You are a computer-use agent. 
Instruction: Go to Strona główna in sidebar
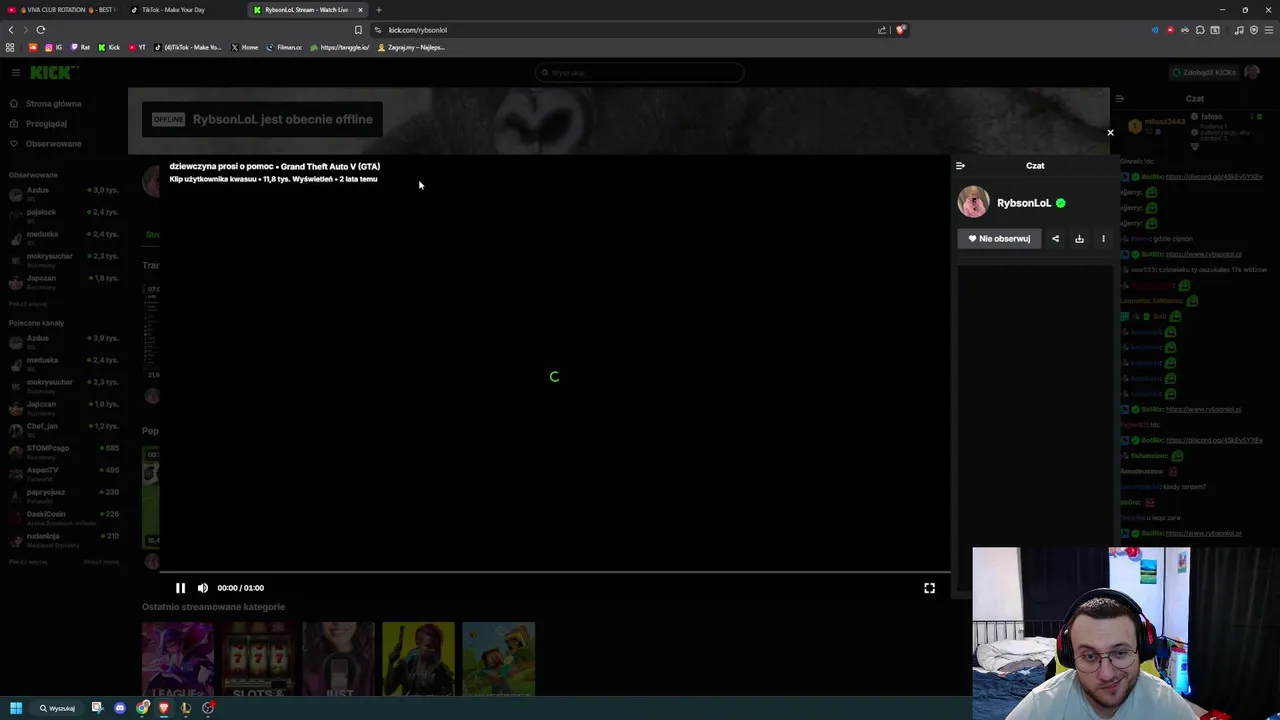53,104
